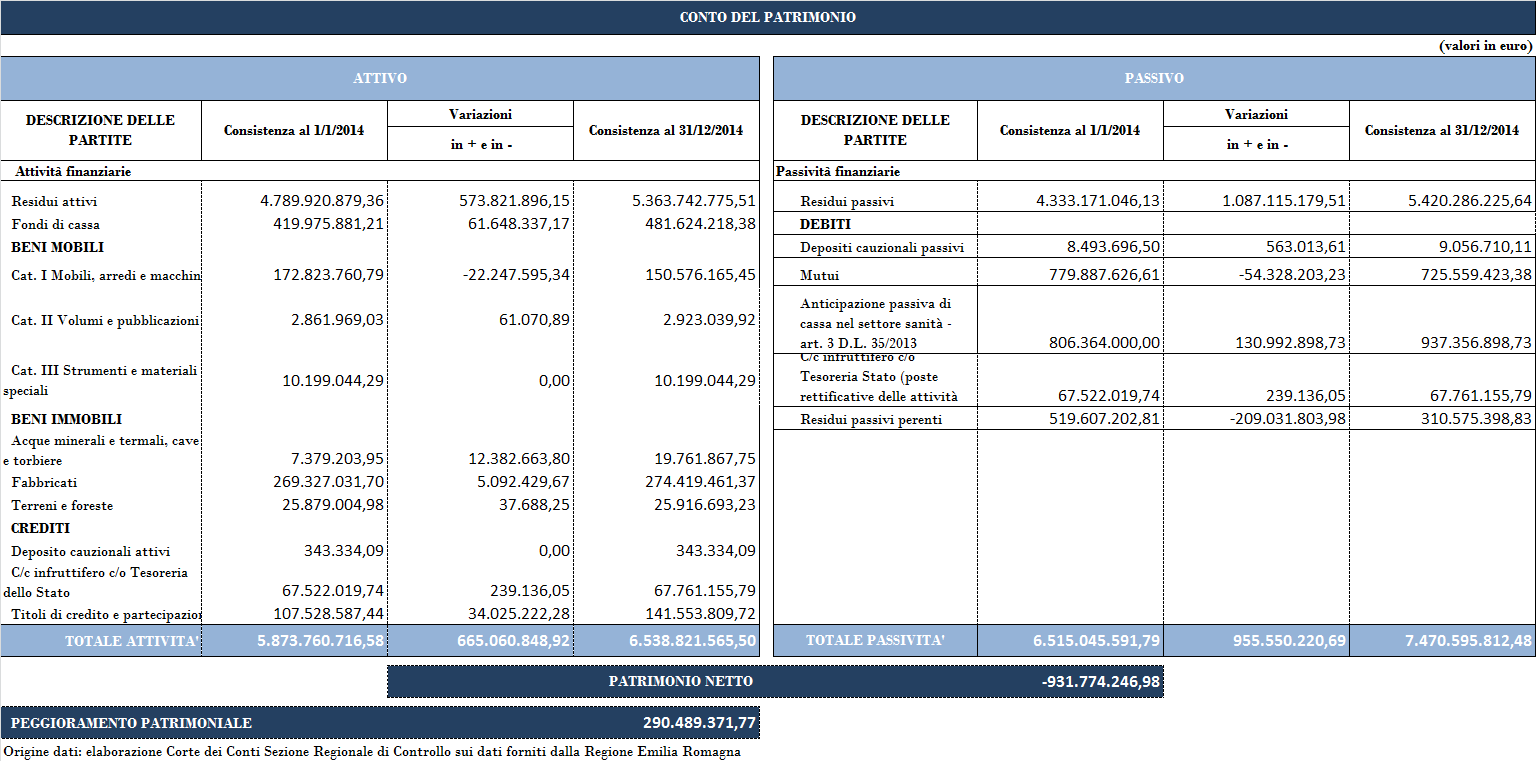Click value -22.247.595,34
The height and width of the screenshot is (761, 1536).
coord(514,274)
